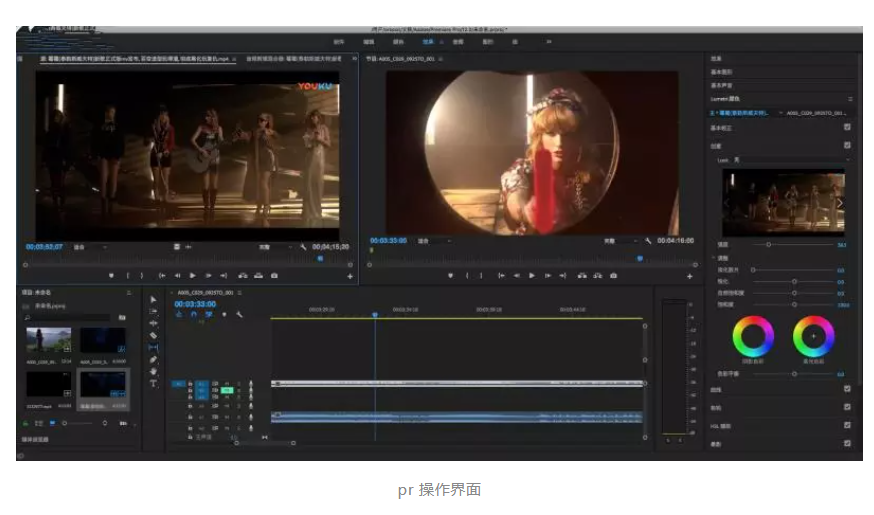Mark Out point in Program monitor

point(481,276)
